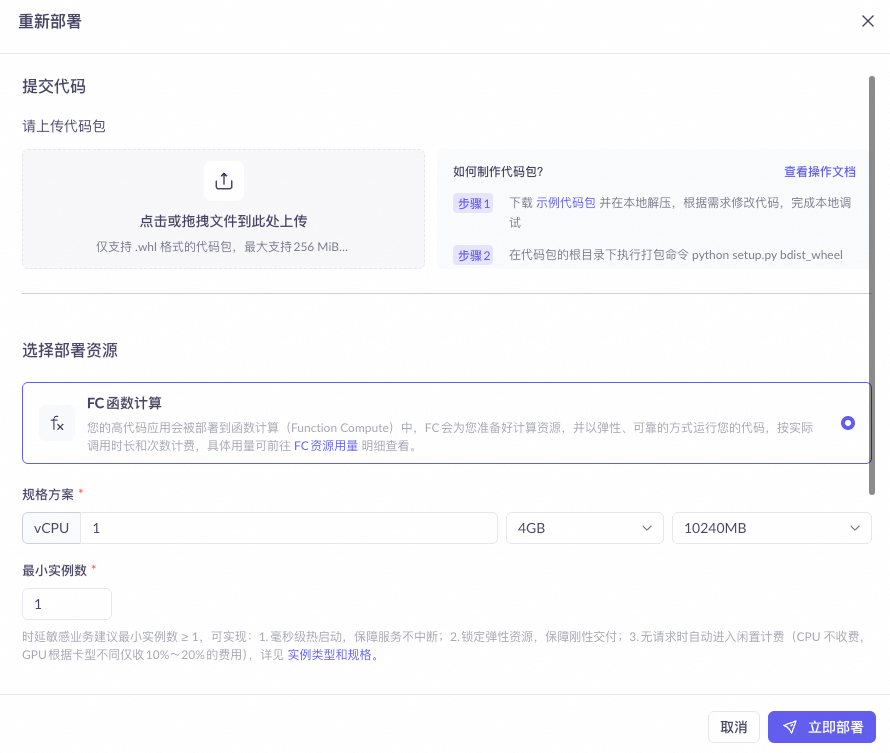Click the 如何制作代码包? title

coord(498,171)
